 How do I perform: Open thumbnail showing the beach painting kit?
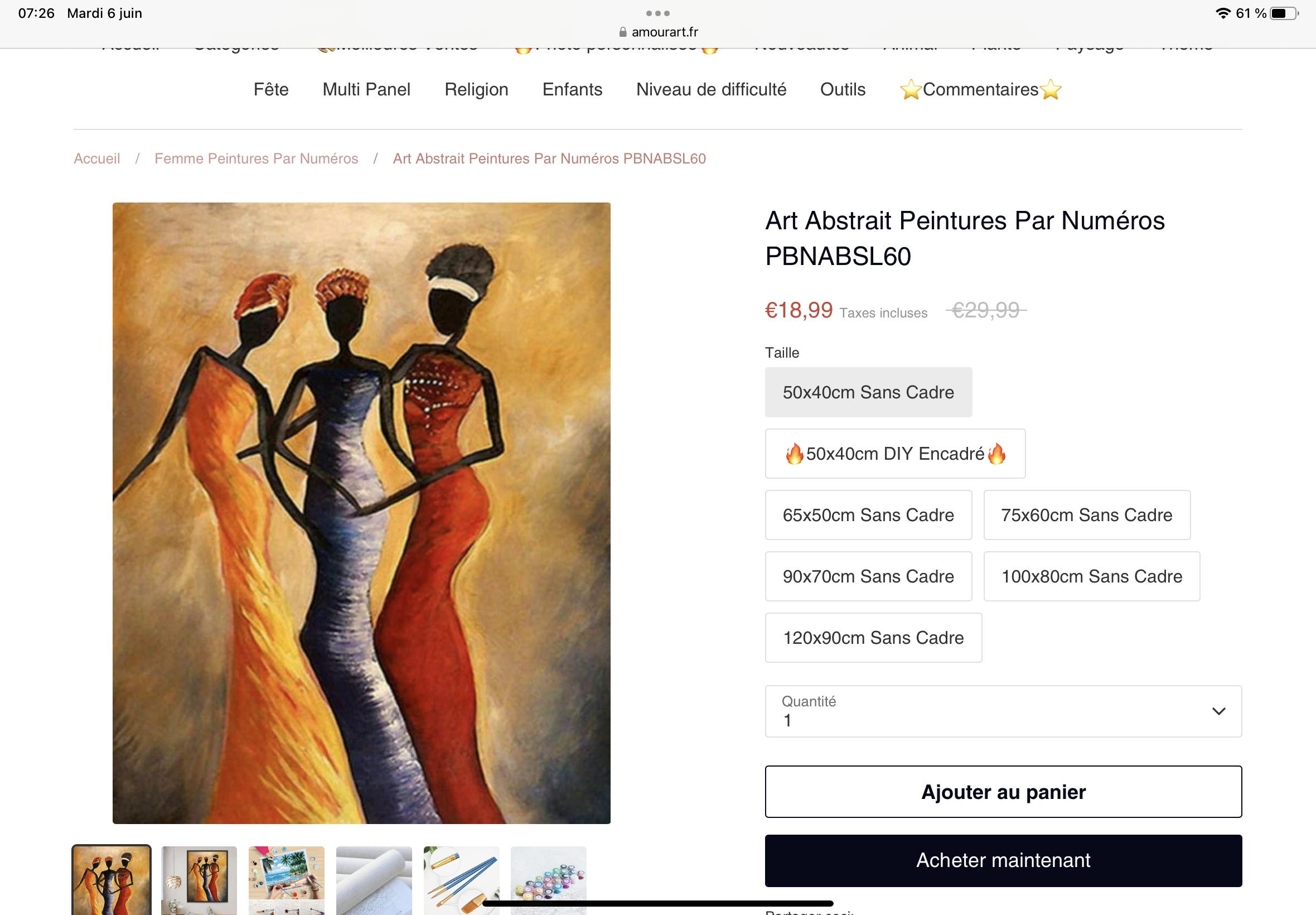coord(287,880)
